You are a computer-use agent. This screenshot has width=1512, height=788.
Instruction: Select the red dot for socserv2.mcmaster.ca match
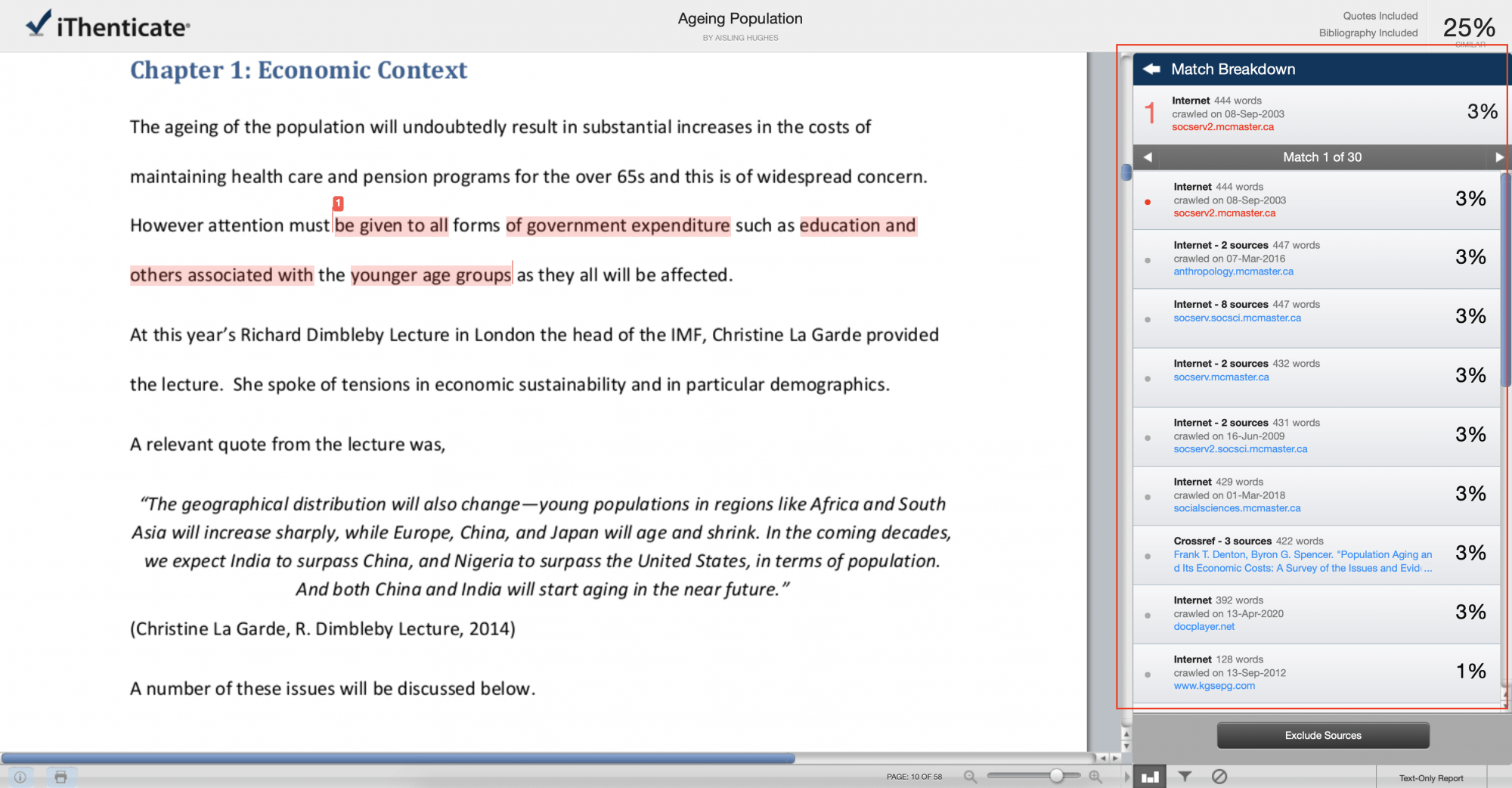tap(1148, 201)
